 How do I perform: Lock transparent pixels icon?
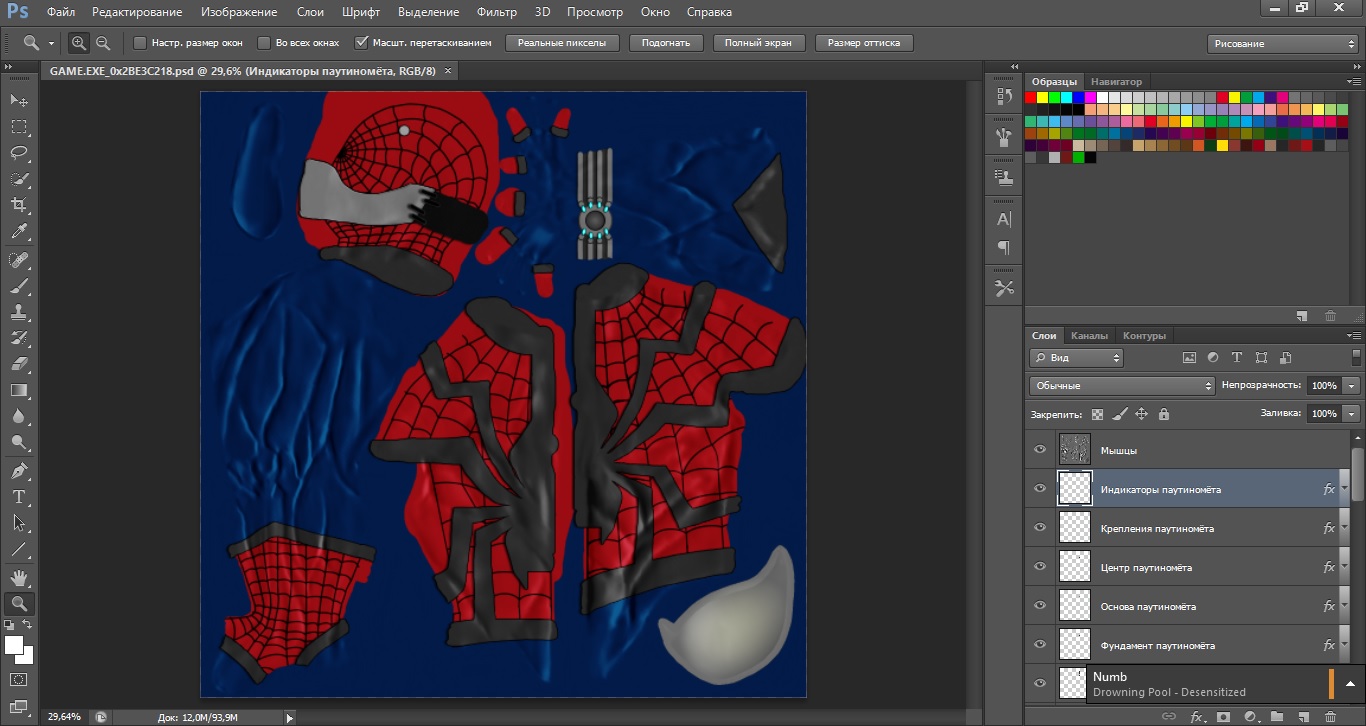(x=1097, y=414)
